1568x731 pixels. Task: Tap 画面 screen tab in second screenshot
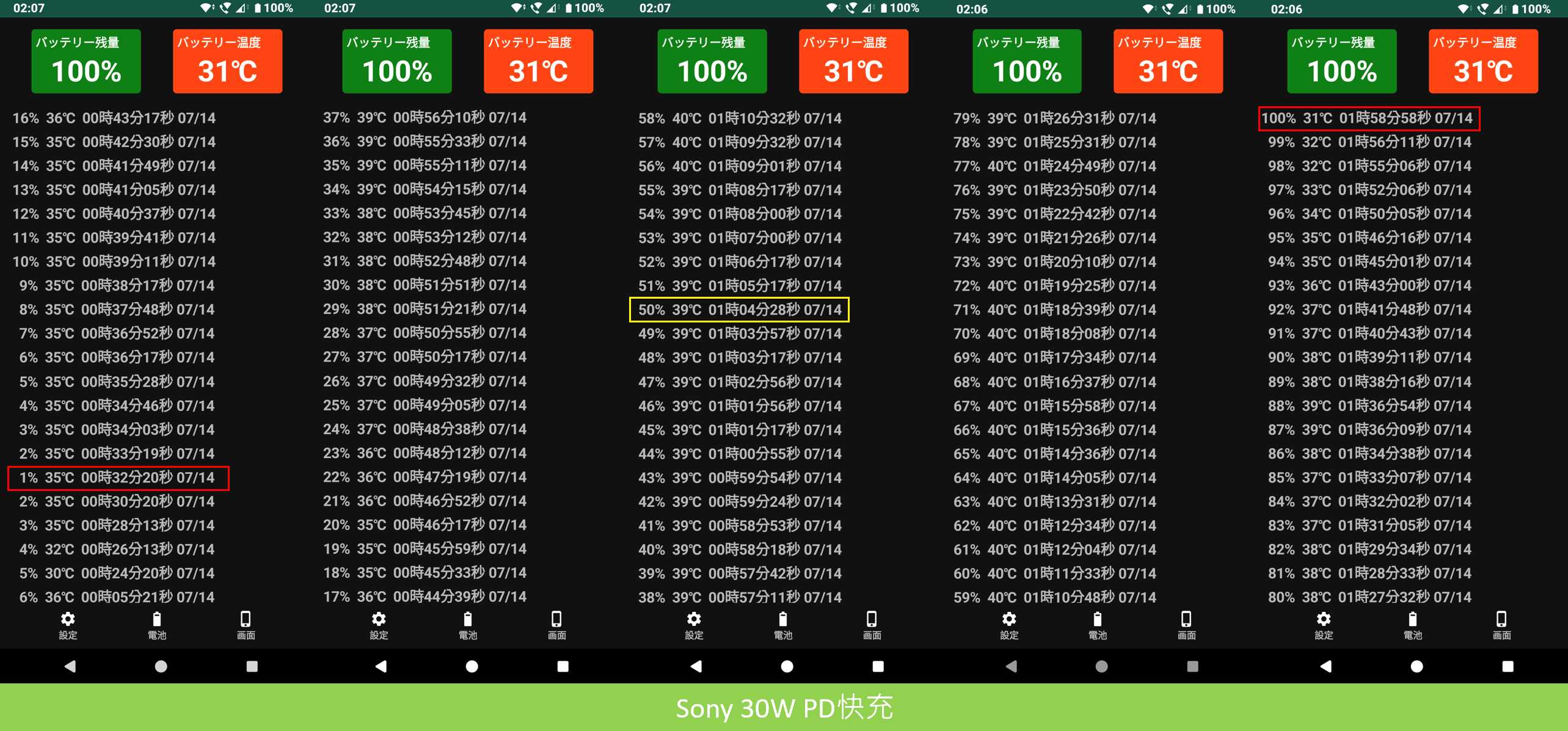pos(556,625)
